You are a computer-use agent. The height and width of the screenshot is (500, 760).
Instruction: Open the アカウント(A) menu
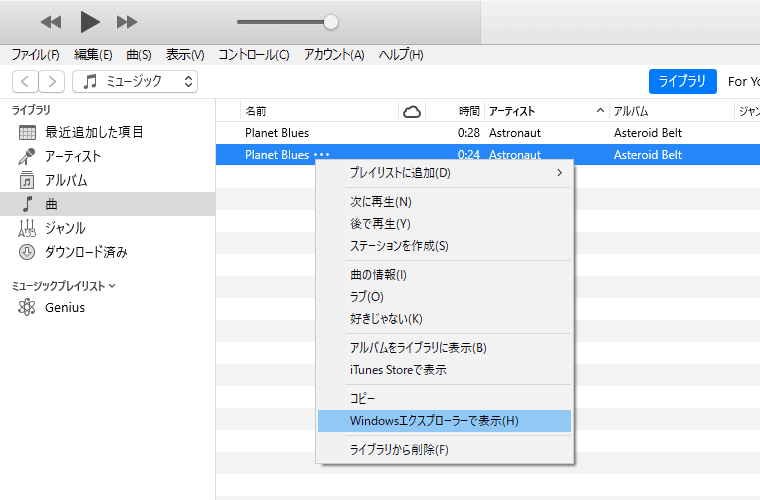tap(334, 55)
